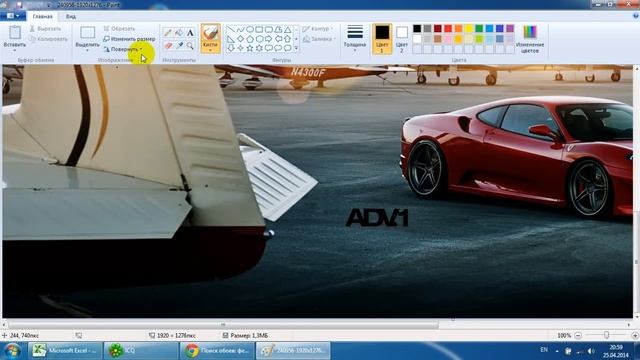The width and height of the screenshot is (640, 360).
Task: Click Вырезать cut button
Action: (45, 29)
